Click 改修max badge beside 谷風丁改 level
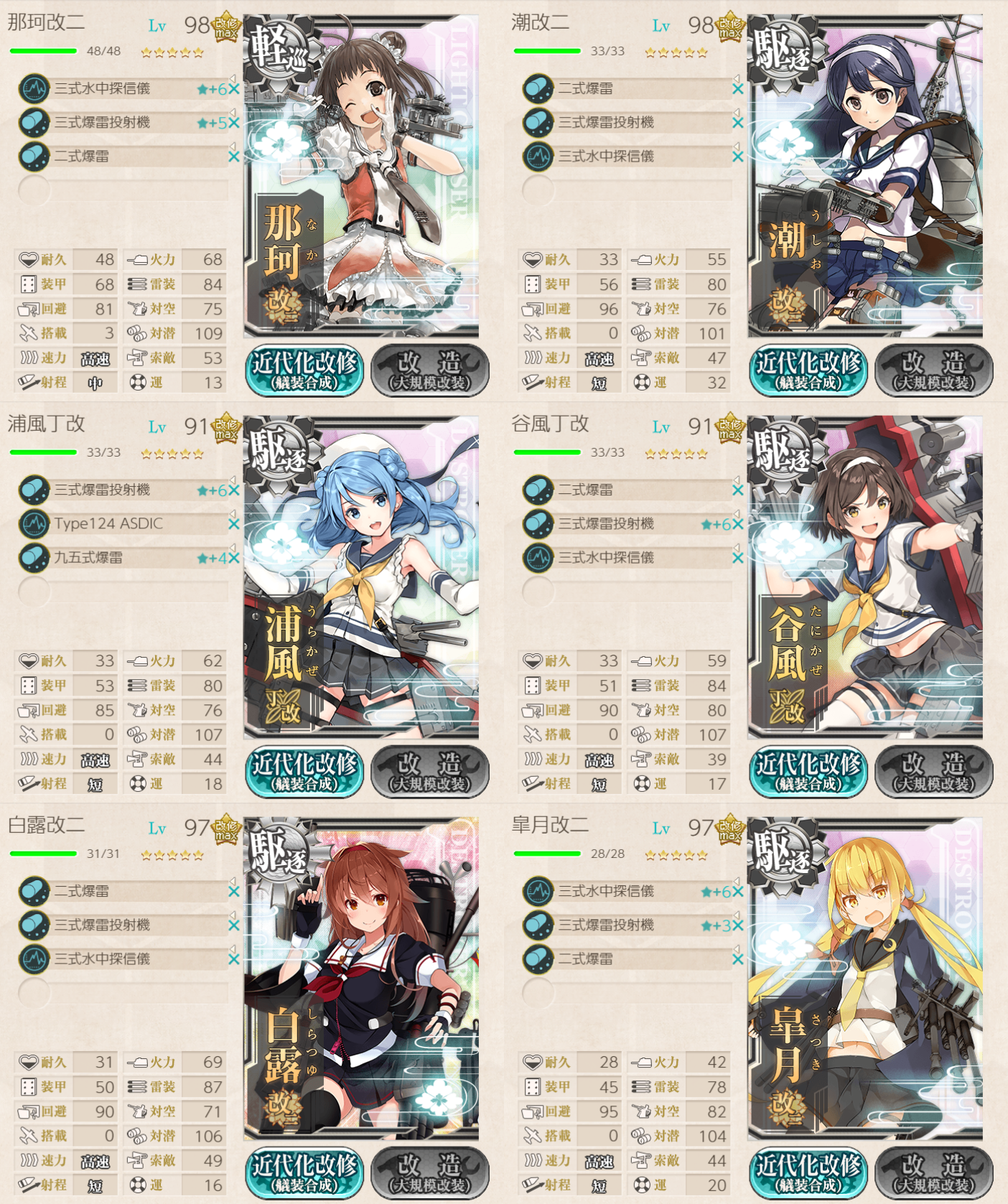The image size is (1008, 1204). click(x=730, y=427)
